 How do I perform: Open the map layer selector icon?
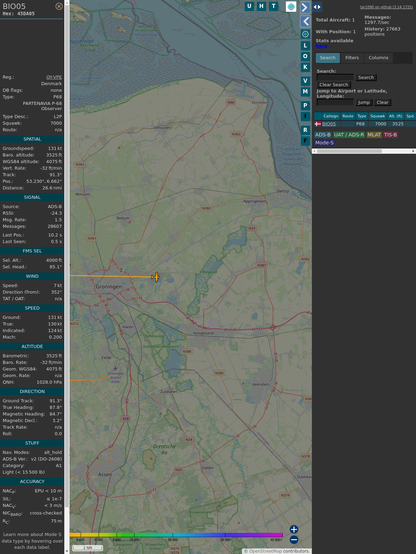[291, 6]
